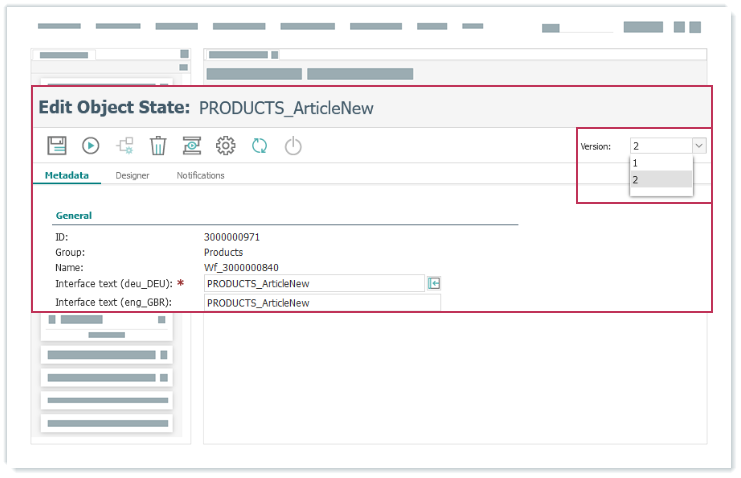This screenshot has height=478, width=741.
Task: Choose version 2 in the dropdown list
Action: click(660, 180)
